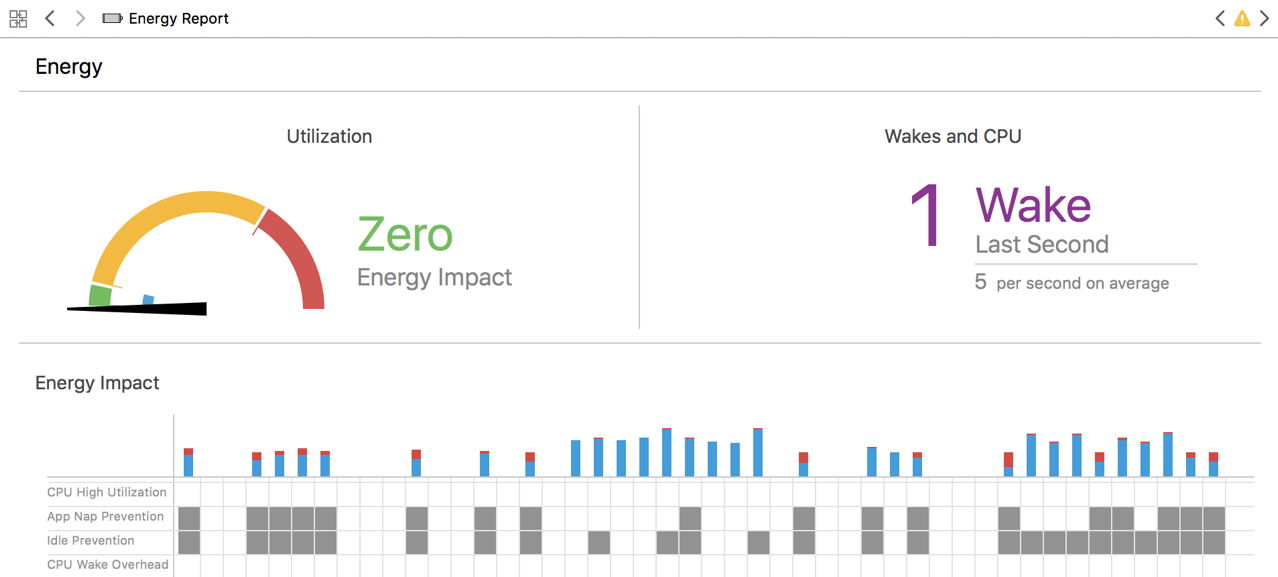Click the large purple wake count number

(927, 217)
